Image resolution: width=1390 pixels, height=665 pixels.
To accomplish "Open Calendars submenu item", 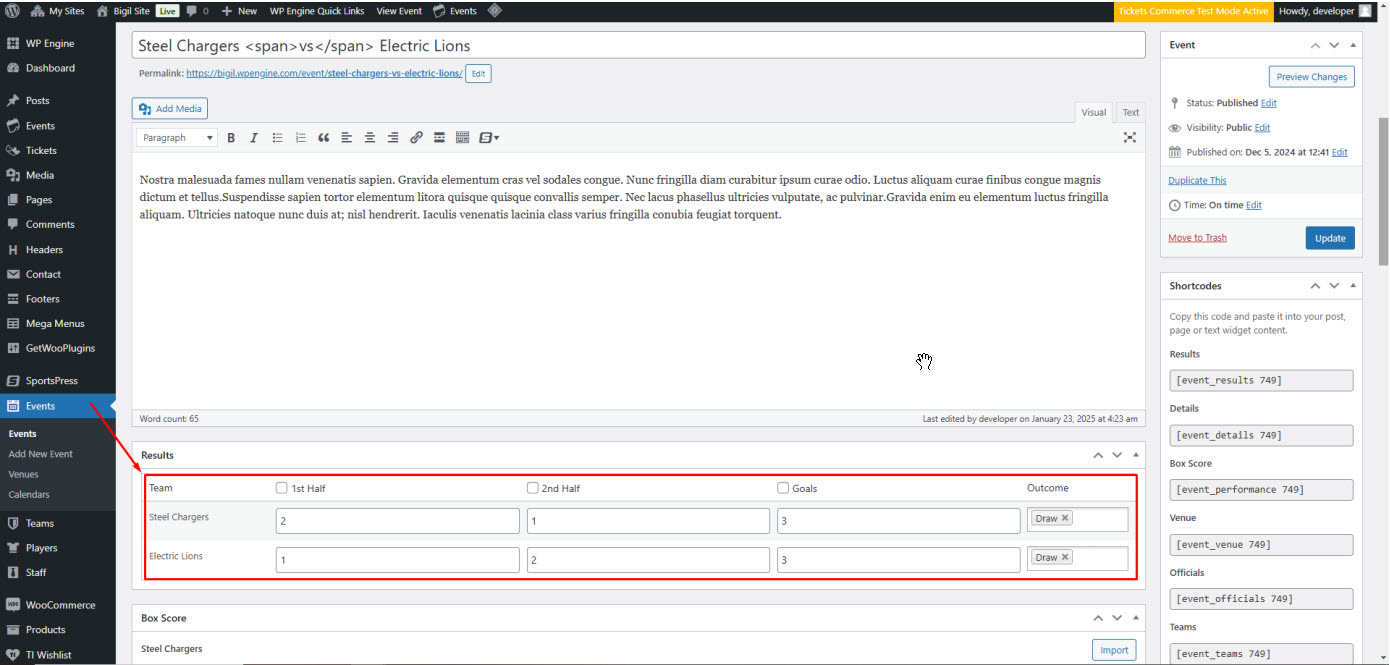I will [29, 495].
